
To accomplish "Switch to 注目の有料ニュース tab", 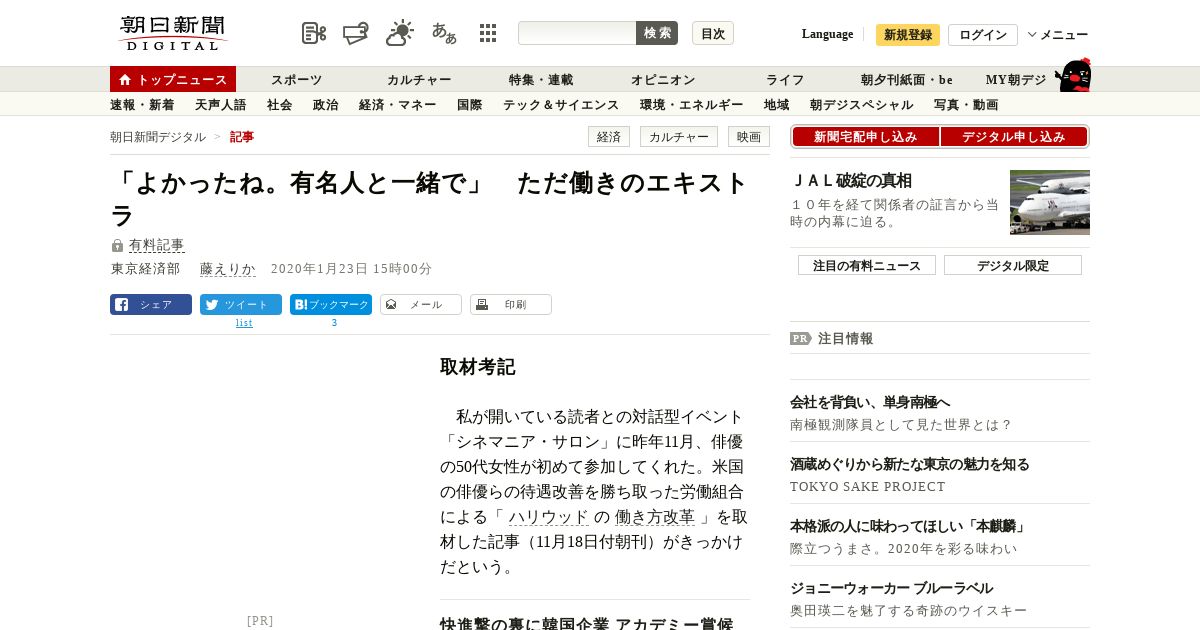I will [x=867, y=265].
